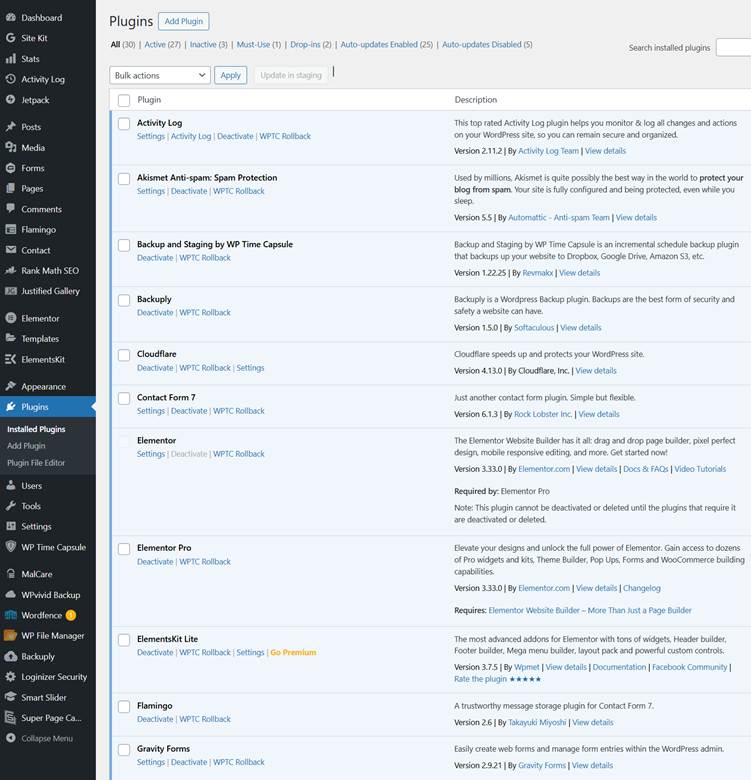Click the Collapse Menu arrow icon
This screenshot has height=780, width=751.
click(10, 738)
